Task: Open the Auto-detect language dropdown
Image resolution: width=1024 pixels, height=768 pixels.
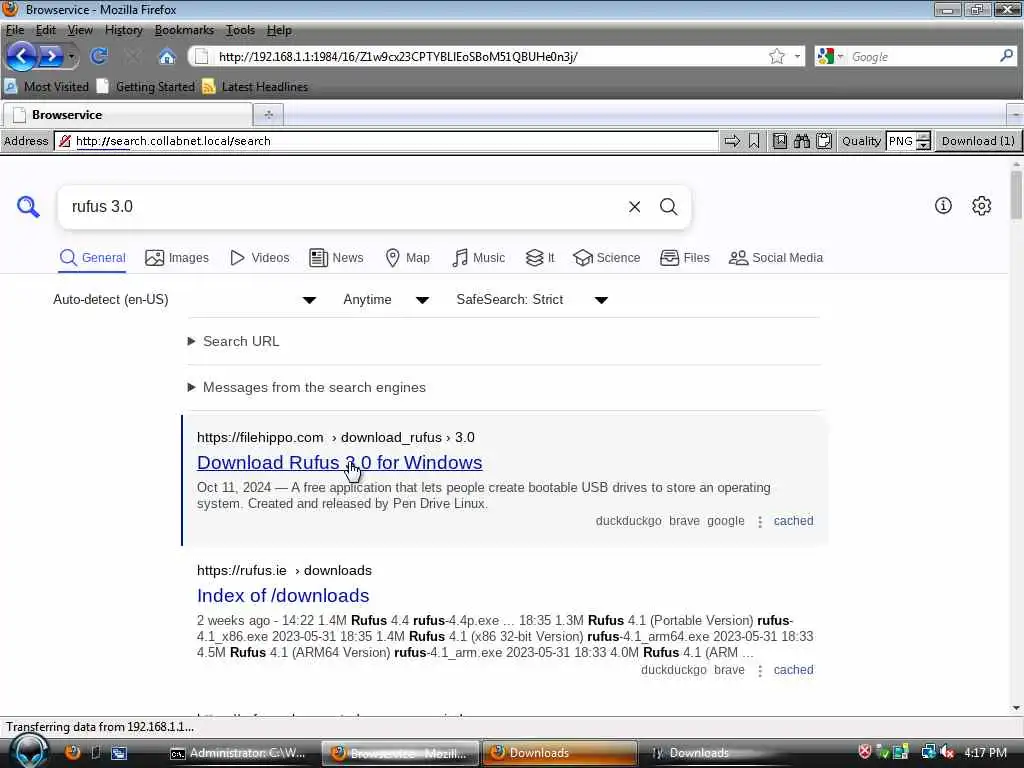Action: [x=185, y=300]
